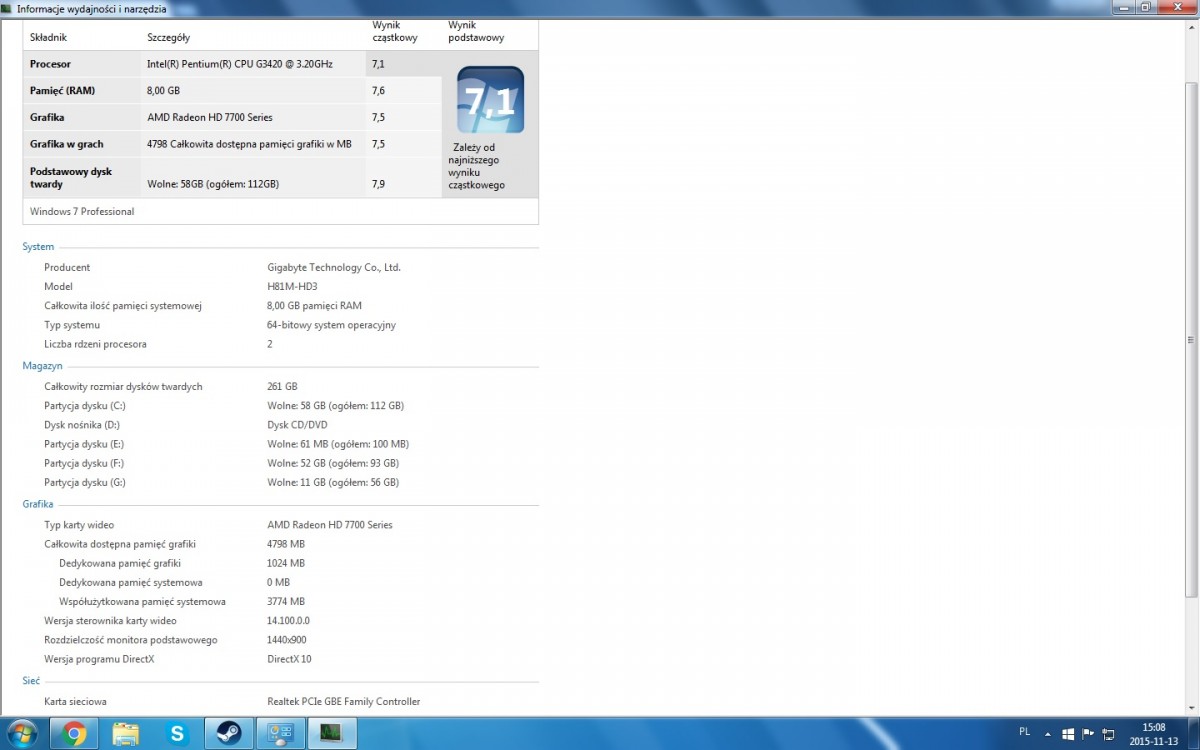Select 'Partycja dysku (C:)' label
This screenshot has height=750, width=1200.
pyautogui.click(x=84, y=406)
